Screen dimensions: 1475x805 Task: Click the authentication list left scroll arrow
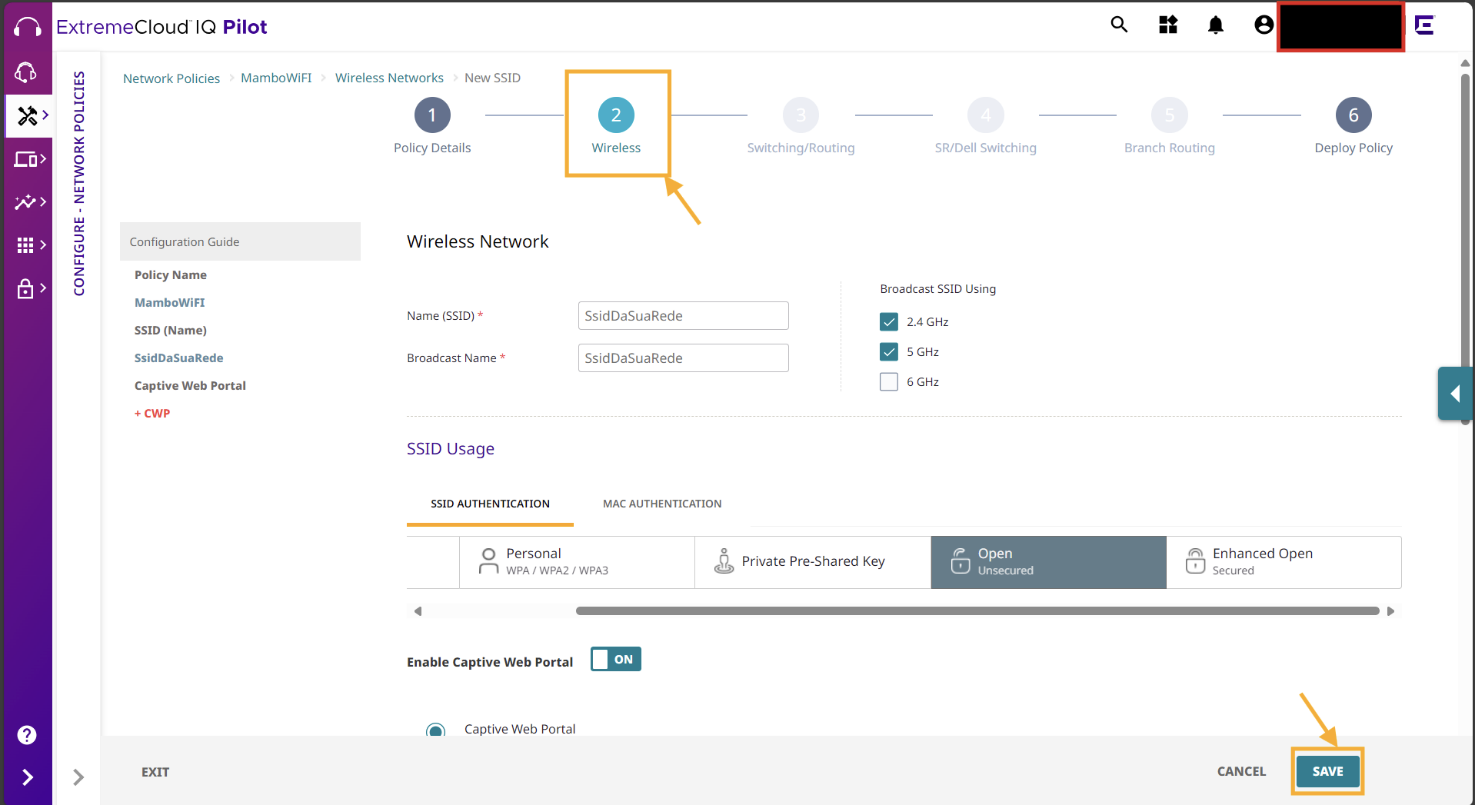[x=418, y=611]
